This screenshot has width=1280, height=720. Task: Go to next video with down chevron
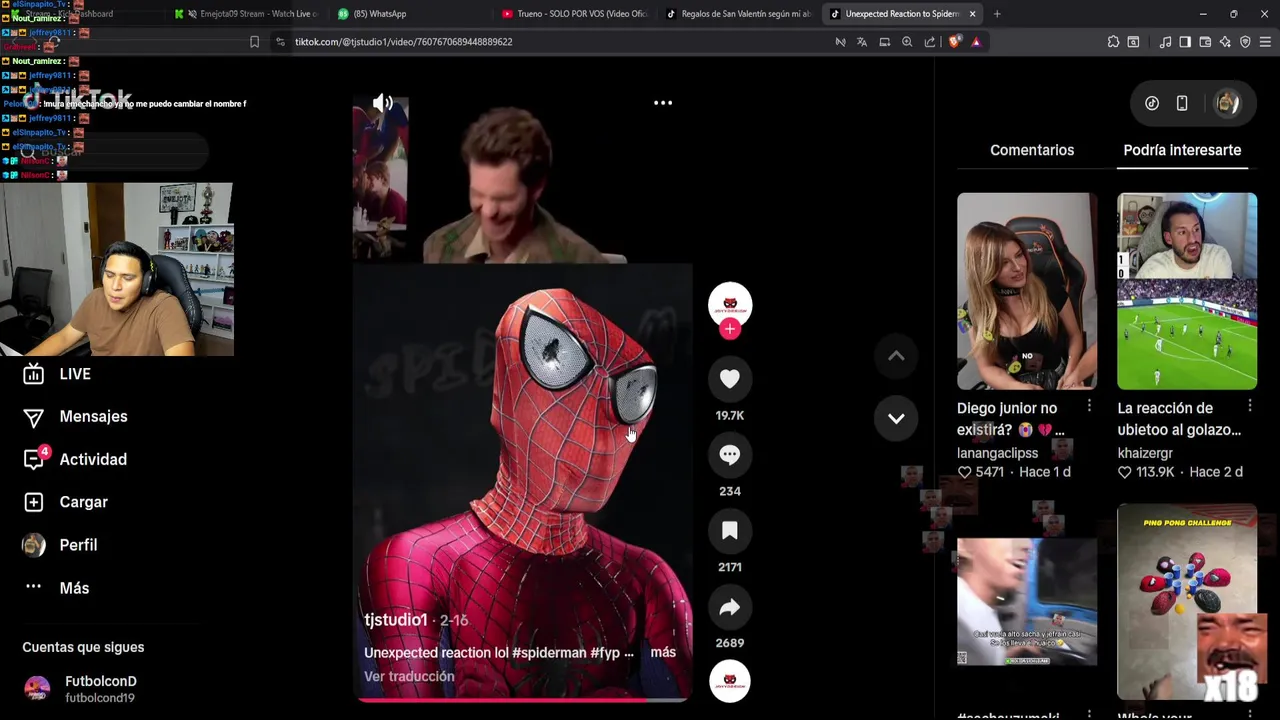pos(896,418)
